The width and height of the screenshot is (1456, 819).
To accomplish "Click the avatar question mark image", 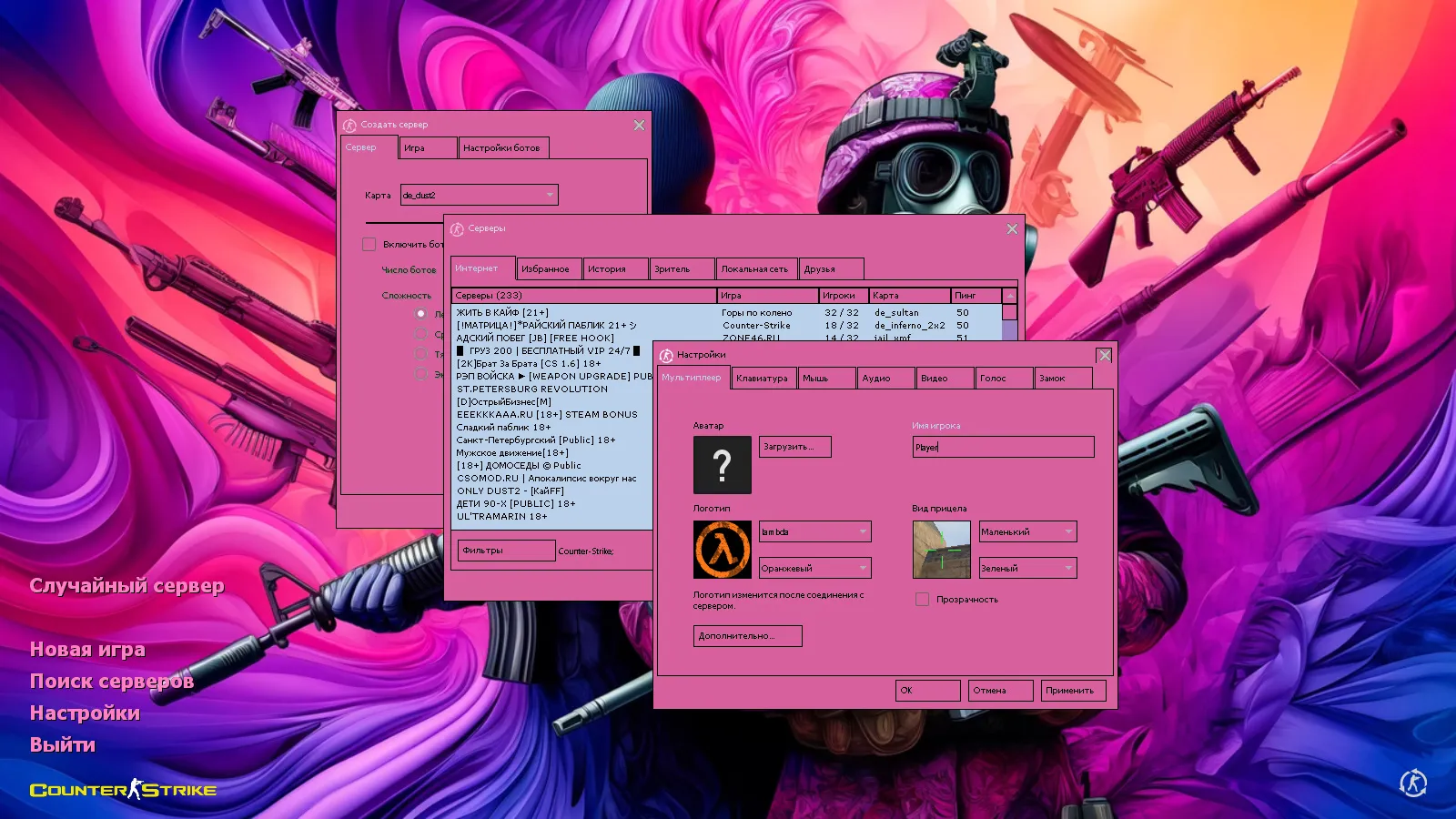I will point(723,465).
